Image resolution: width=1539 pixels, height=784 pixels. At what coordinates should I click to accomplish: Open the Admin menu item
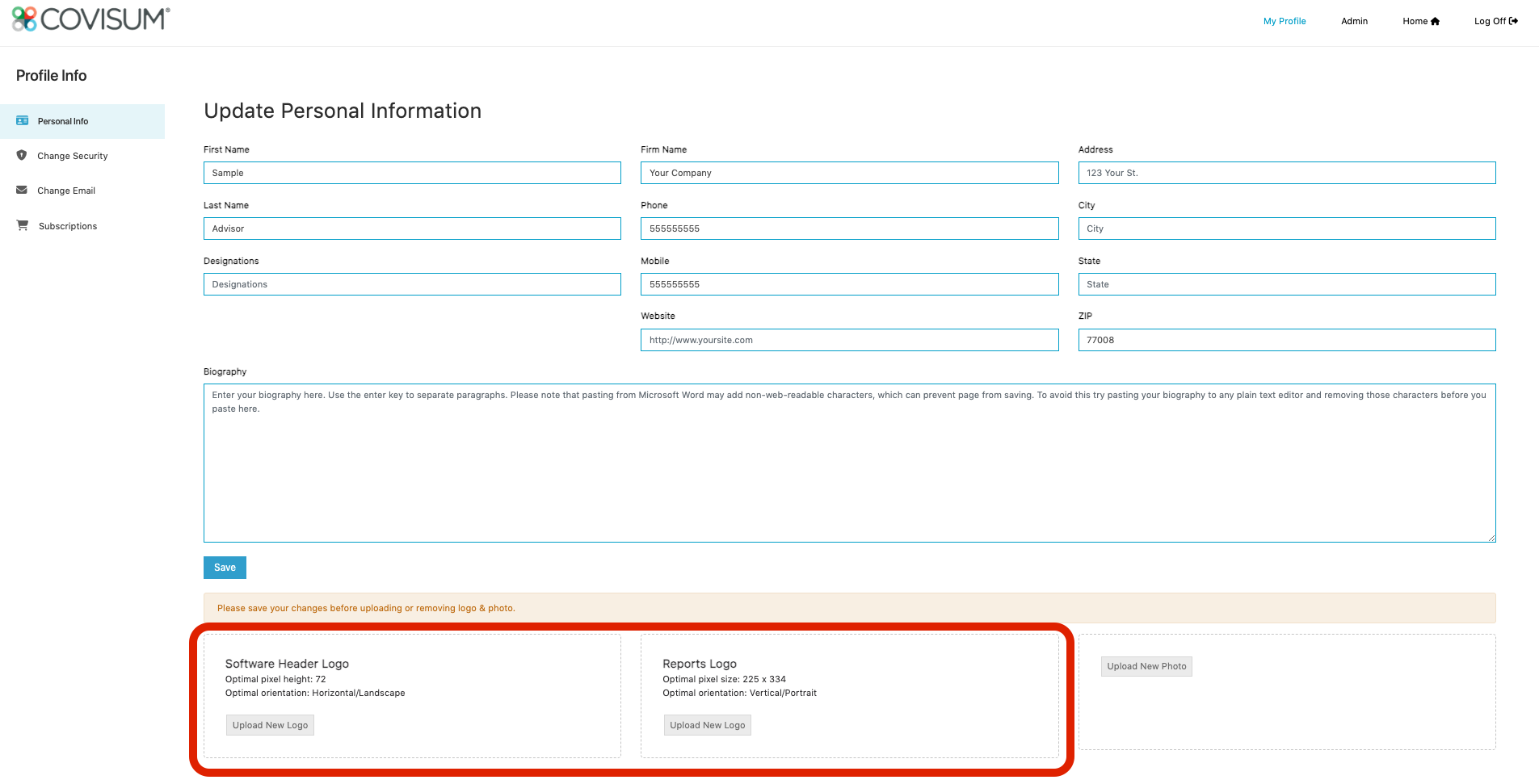tap(1354, 21)
